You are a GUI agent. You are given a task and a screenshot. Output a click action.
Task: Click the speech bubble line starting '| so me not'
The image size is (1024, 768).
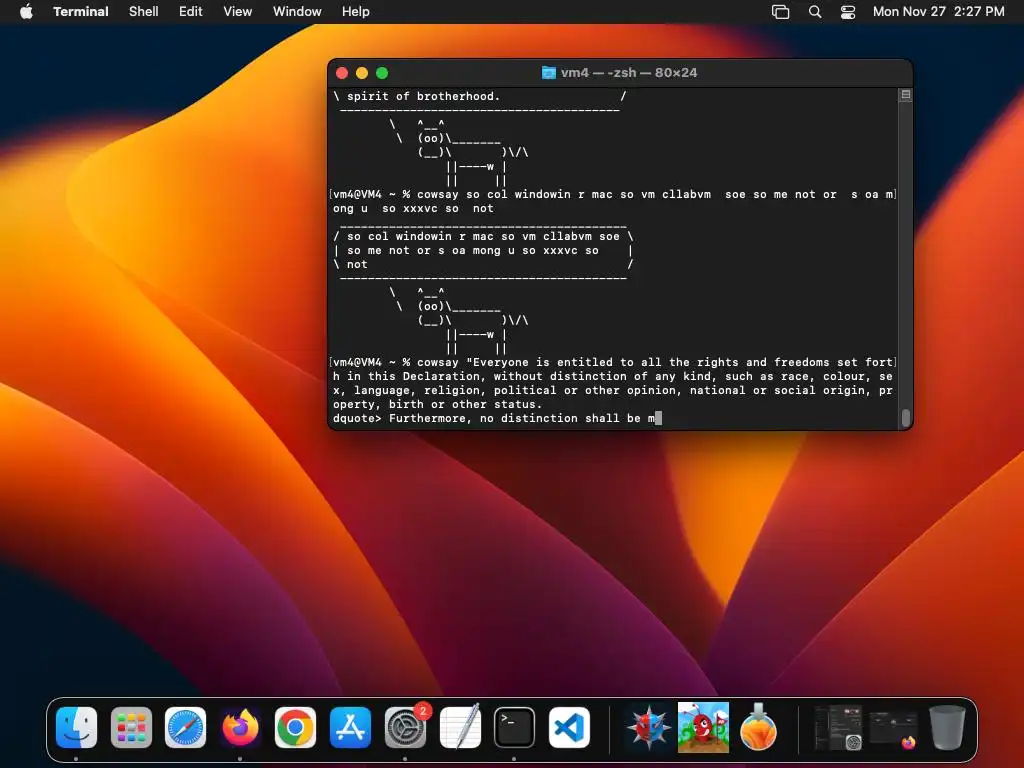pyautogui.click(x=483, y=250)
